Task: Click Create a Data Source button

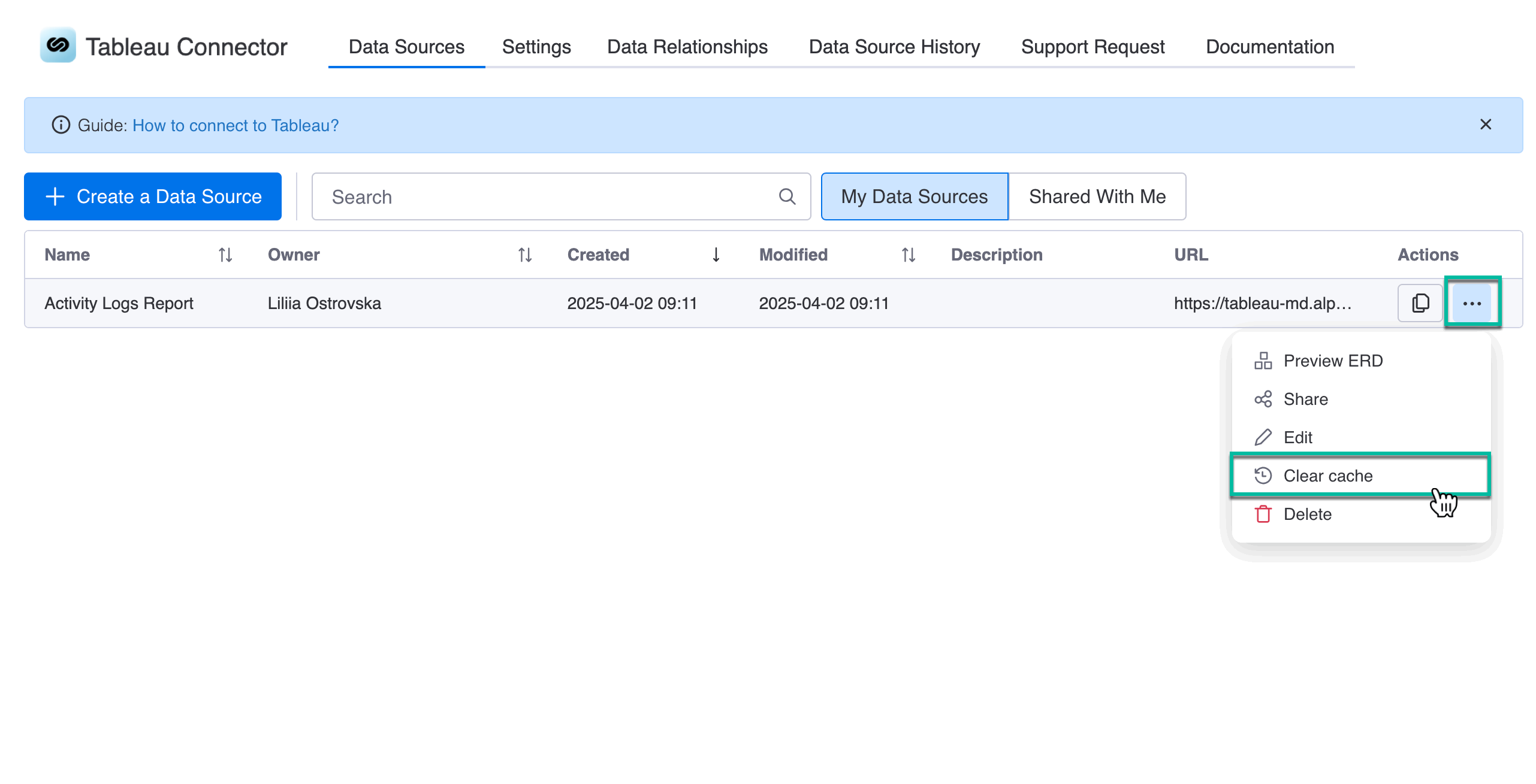Action: tap(153, 196)
